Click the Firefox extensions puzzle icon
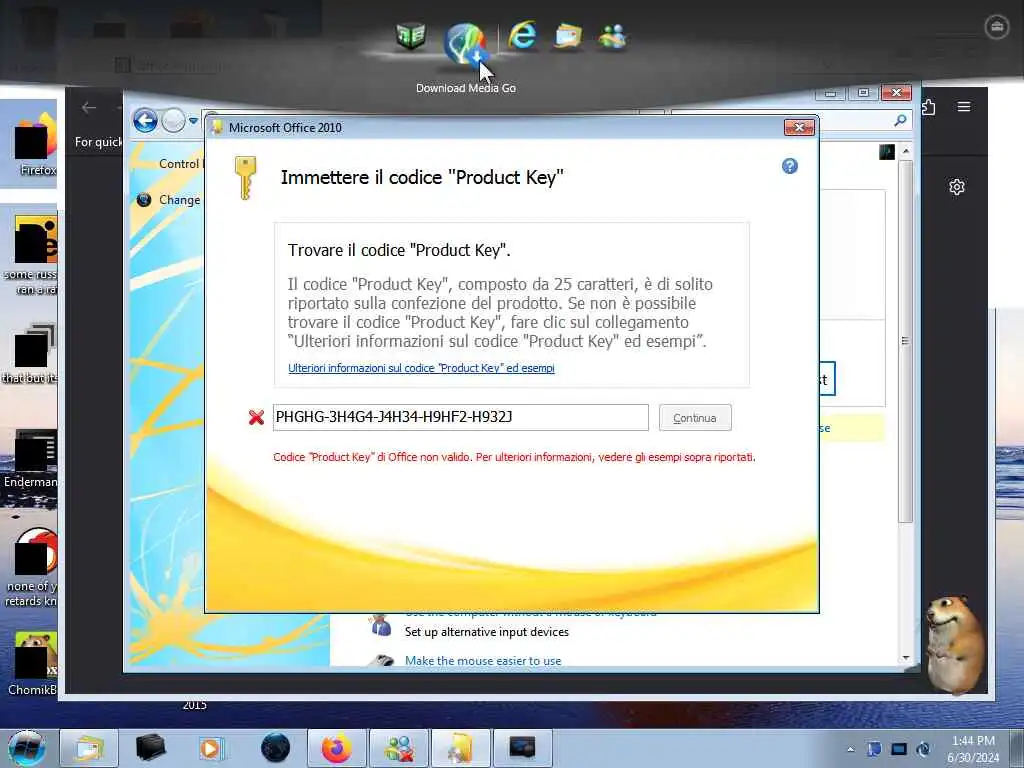1024x768 pixels. (x=927, y=107)
